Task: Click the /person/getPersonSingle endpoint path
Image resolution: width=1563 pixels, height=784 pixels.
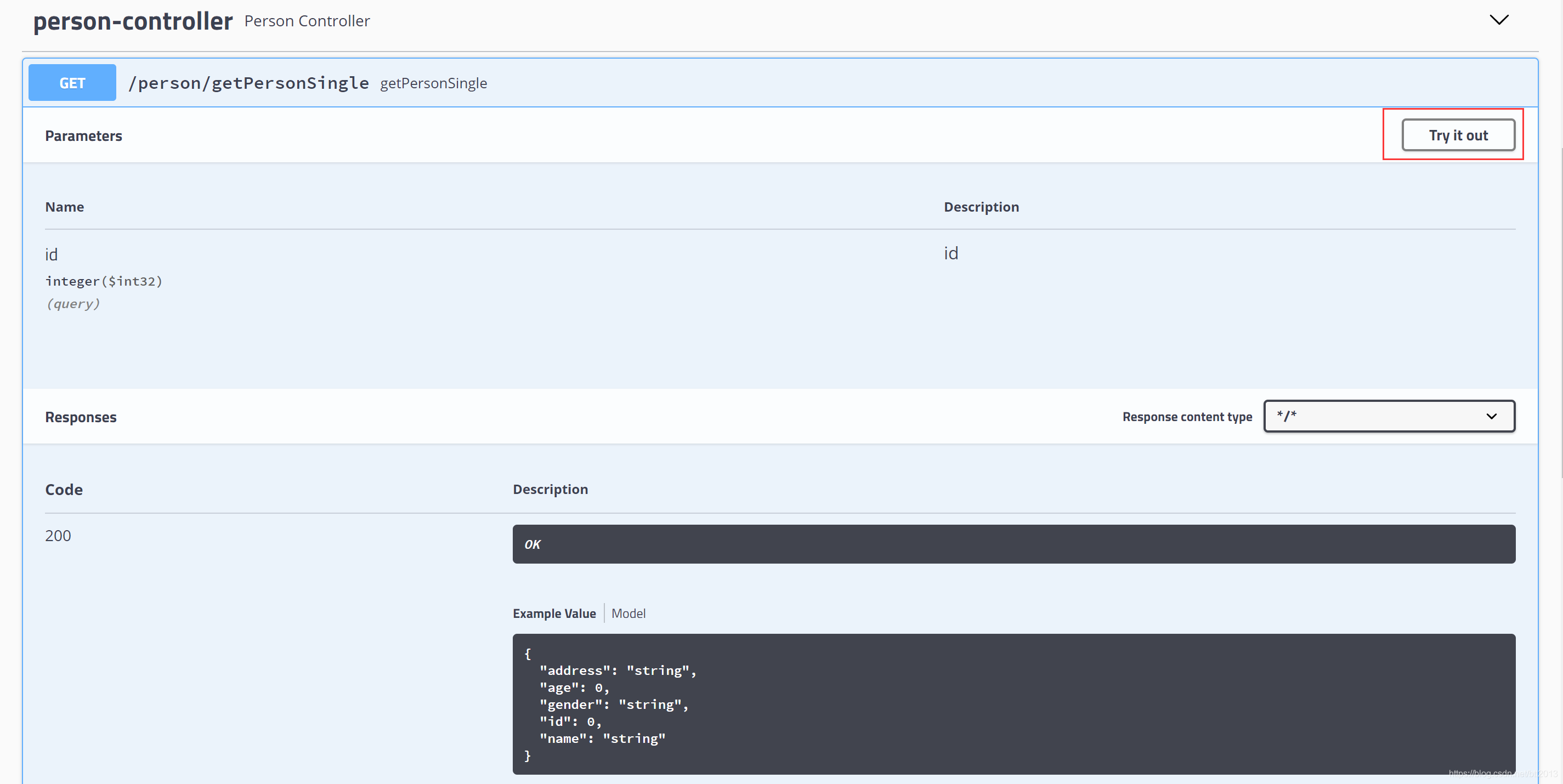Action: tap(248, 83)
